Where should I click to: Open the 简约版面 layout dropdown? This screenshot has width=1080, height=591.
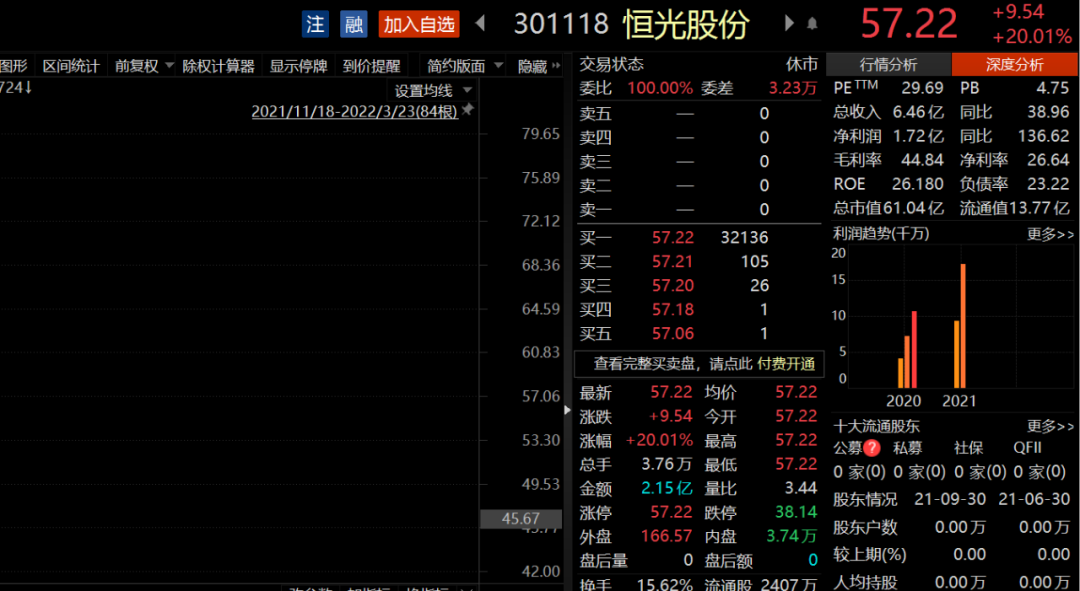click(x=464, y=66)
